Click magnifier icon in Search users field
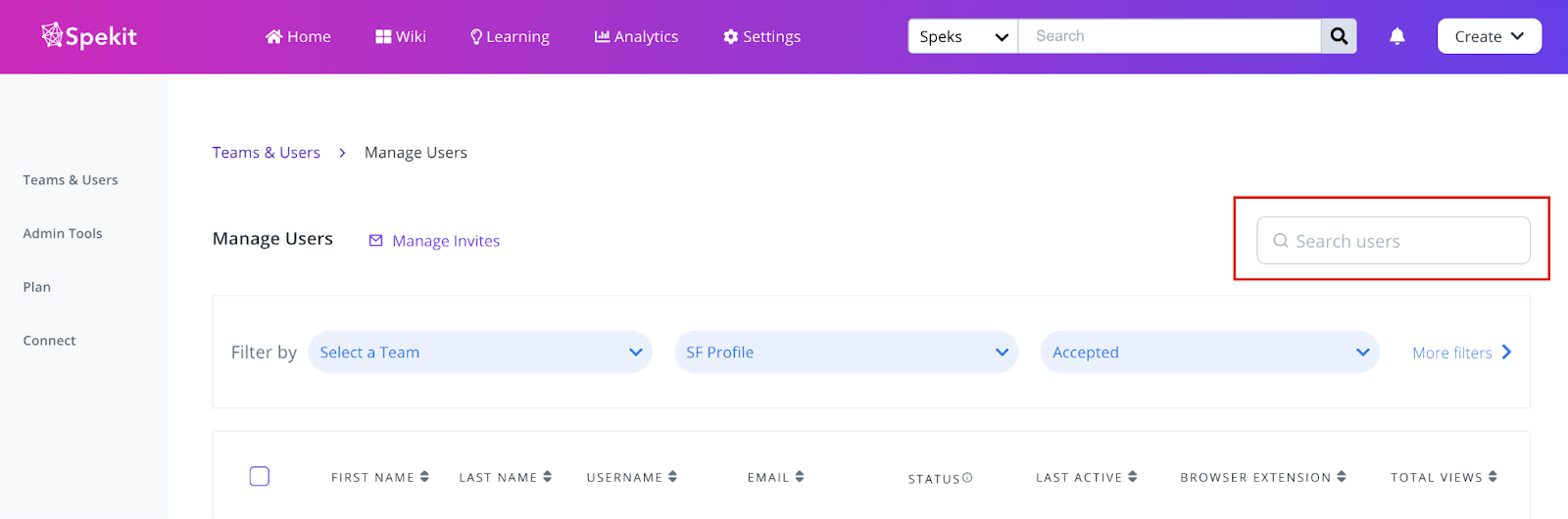The height and width of the screenshot is (519, 1568). click(1281, 241)
